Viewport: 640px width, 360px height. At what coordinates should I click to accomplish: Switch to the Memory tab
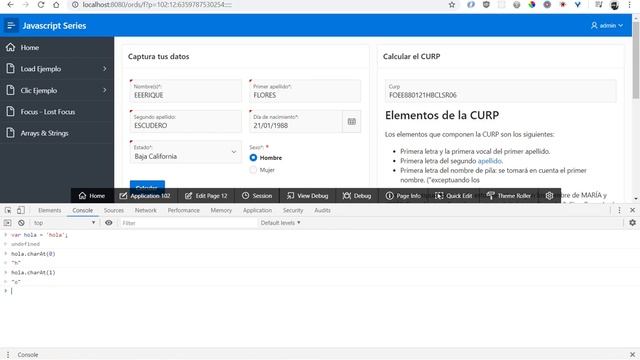click(x=221, y=210)
